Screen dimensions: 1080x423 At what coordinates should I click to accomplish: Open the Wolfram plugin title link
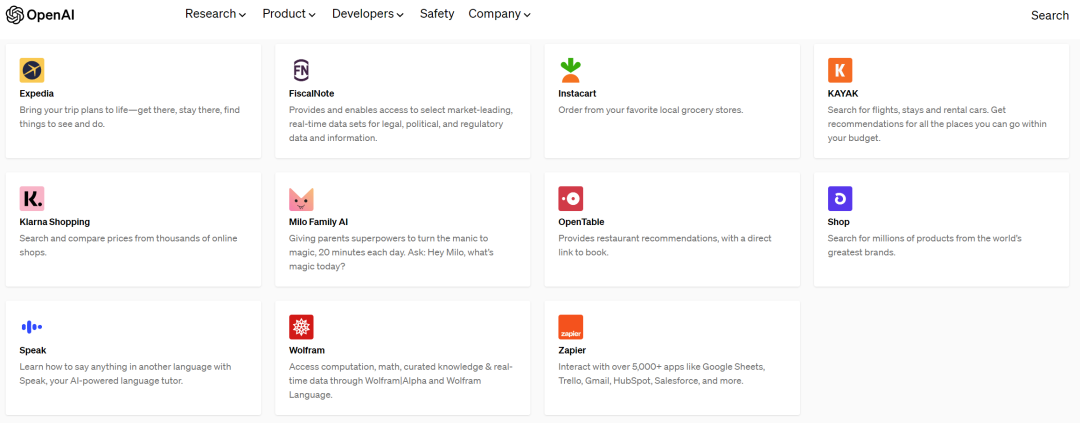click(x=307, y=350)
